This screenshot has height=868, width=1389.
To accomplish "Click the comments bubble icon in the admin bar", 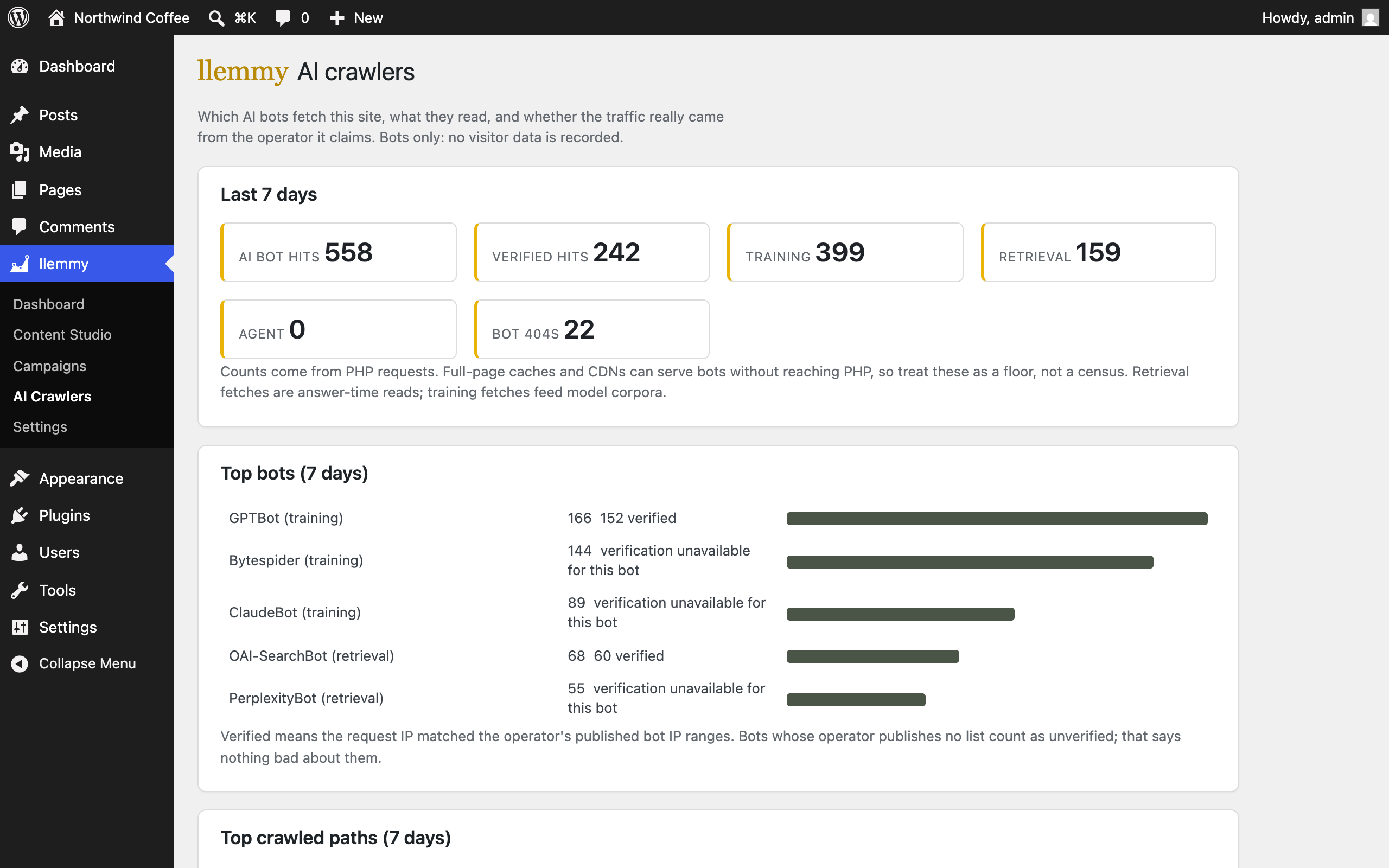I will (282, 18).
